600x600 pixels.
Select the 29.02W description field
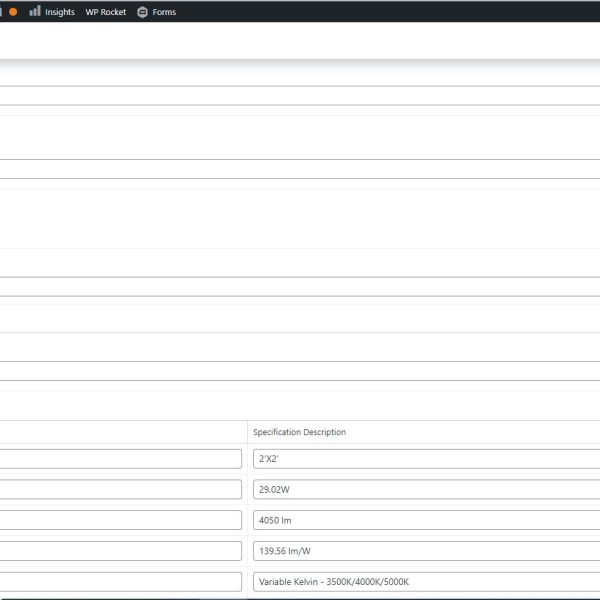tap(425, 490)
